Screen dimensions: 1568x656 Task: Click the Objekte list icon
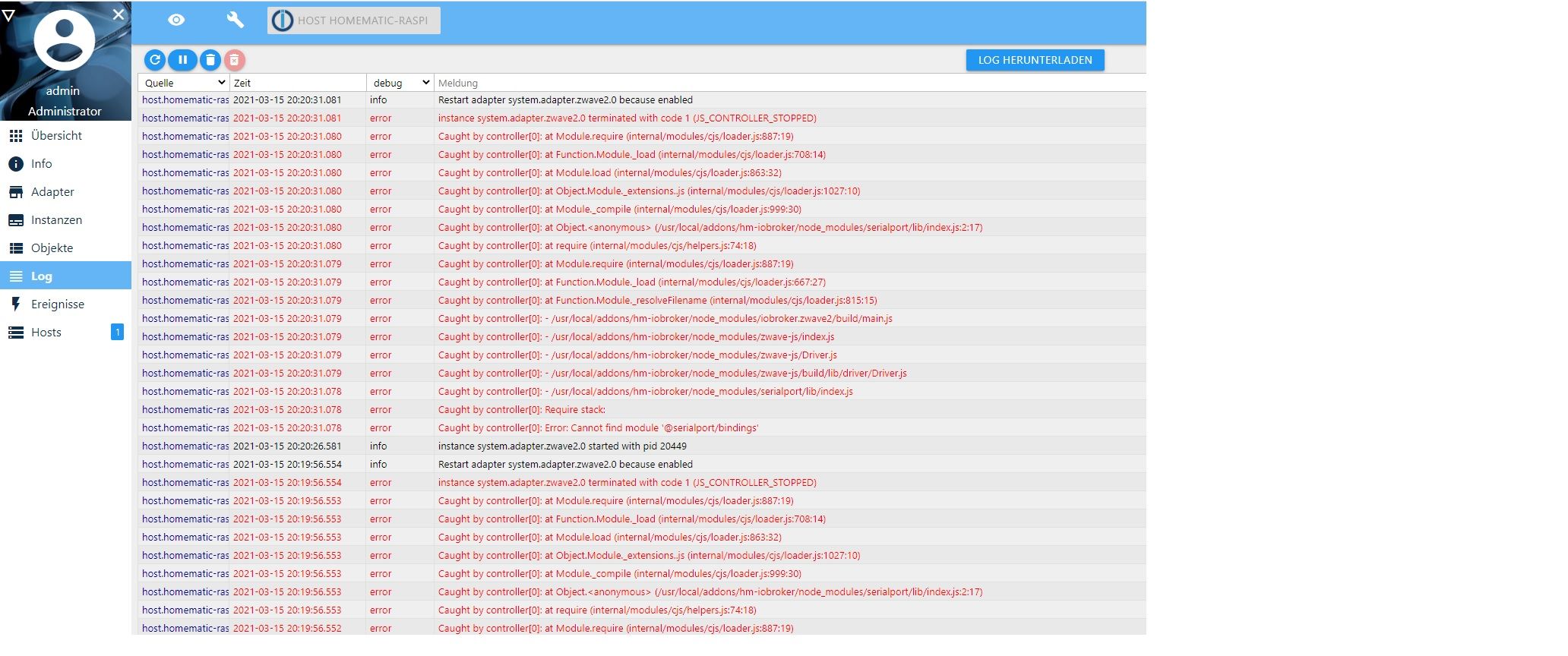(16, 248)
